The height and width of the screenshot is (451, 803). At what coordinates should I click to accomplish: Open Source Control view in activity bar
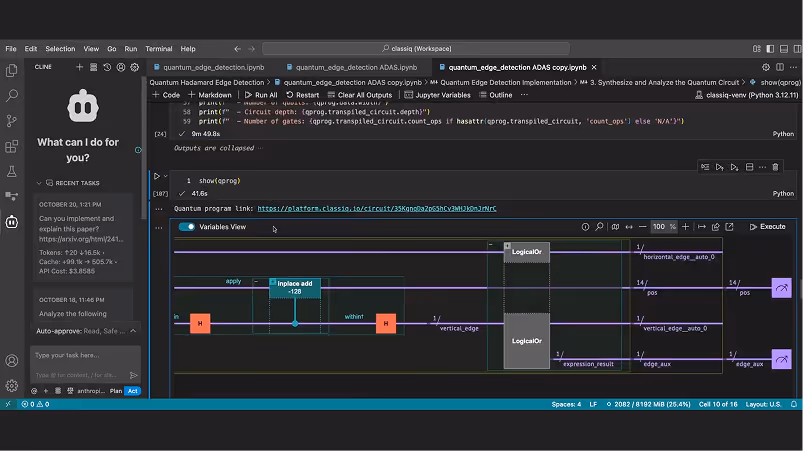pos(12,121)
